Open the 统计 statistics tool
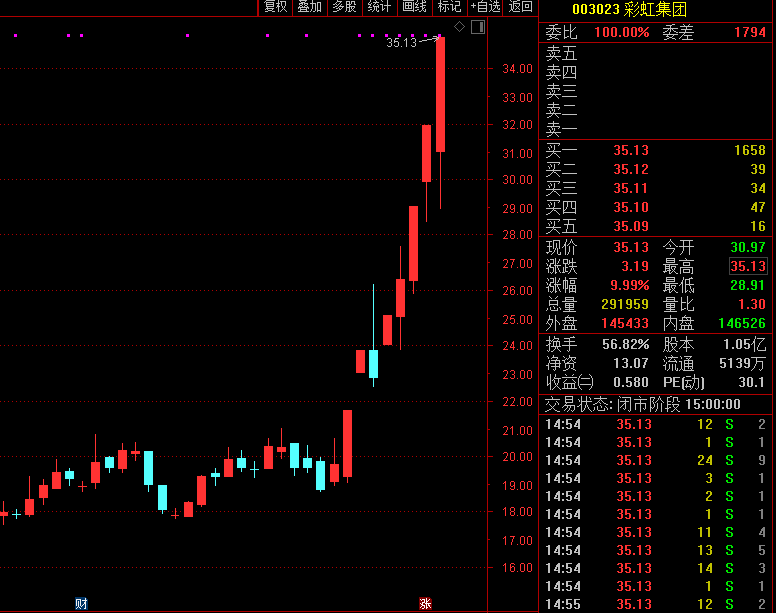The width and height of the screenshot is (776, 613). (379, 7)
